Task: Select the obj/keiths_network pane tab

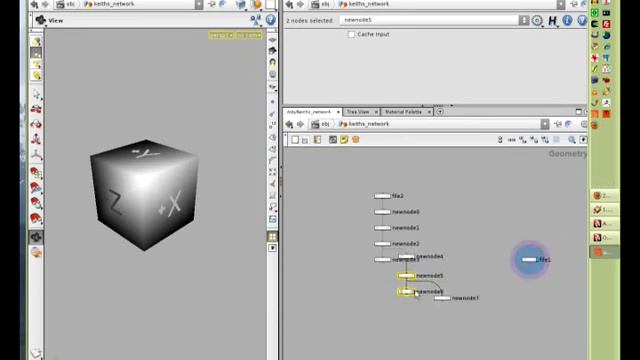Action: click(309, 111)
